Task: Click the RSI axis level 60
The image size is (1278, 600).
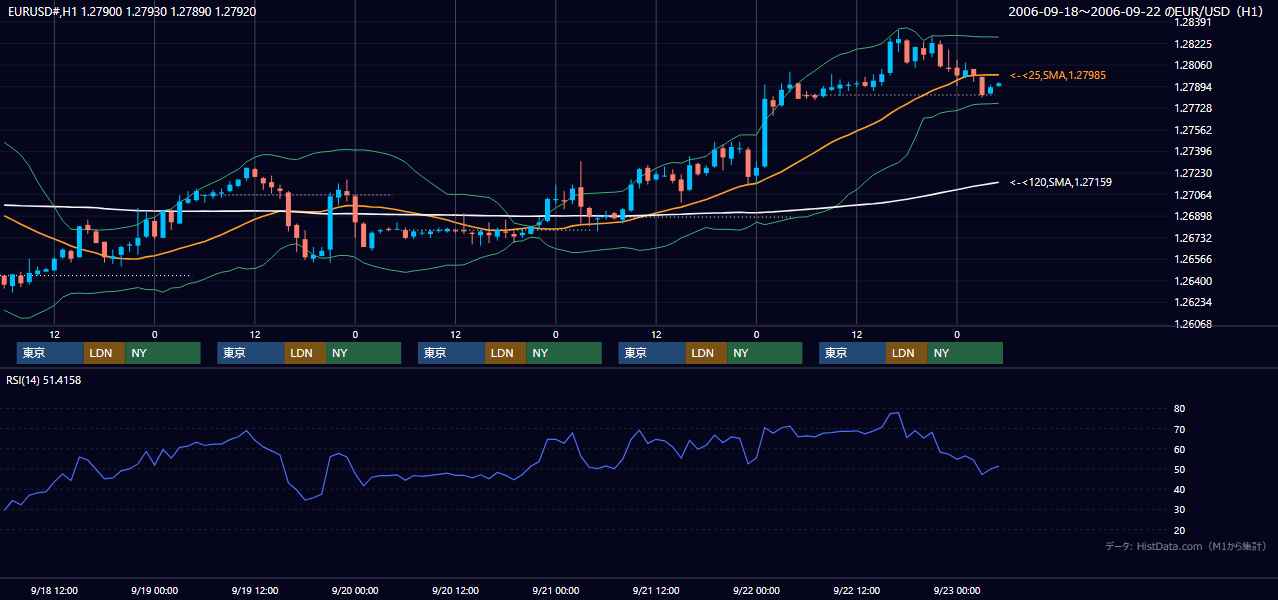Action: [x=1180, y=449]
